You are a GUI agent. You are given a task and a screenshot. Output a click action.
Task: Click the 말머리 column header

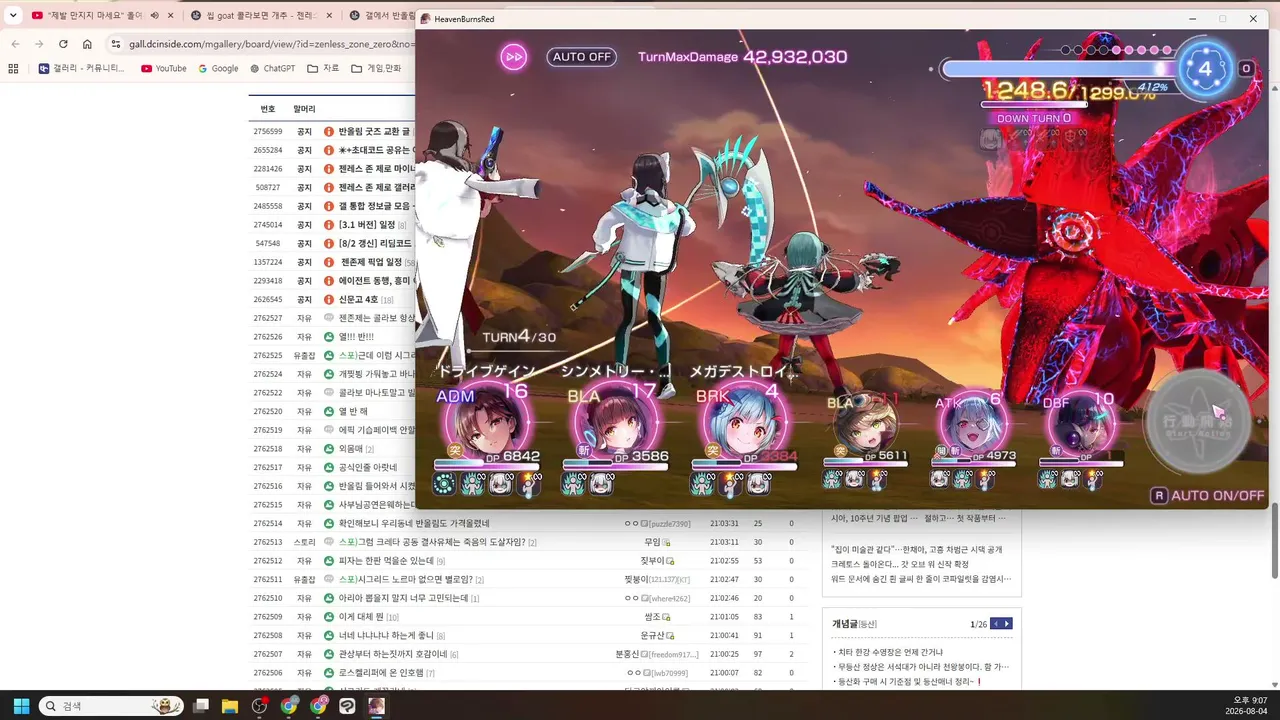(x=304, y=108)
